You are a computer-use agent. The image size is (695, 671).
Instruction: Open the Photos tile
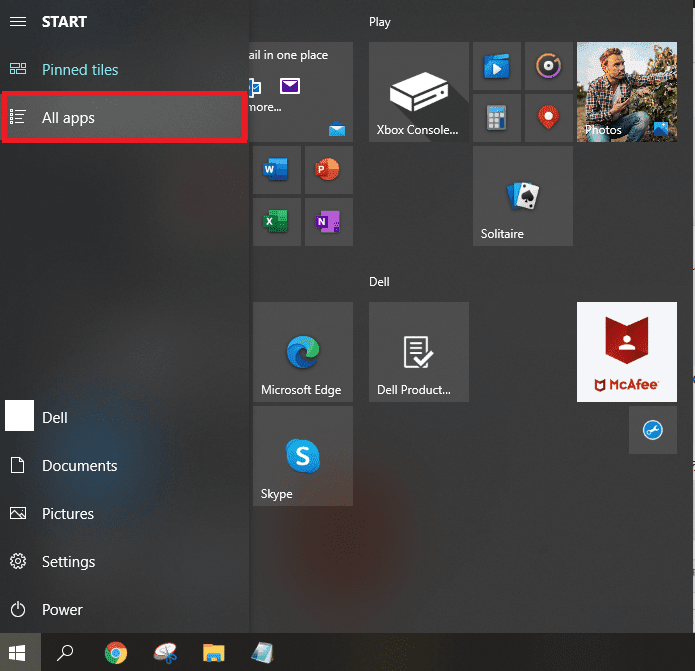(x=627, y=92)
